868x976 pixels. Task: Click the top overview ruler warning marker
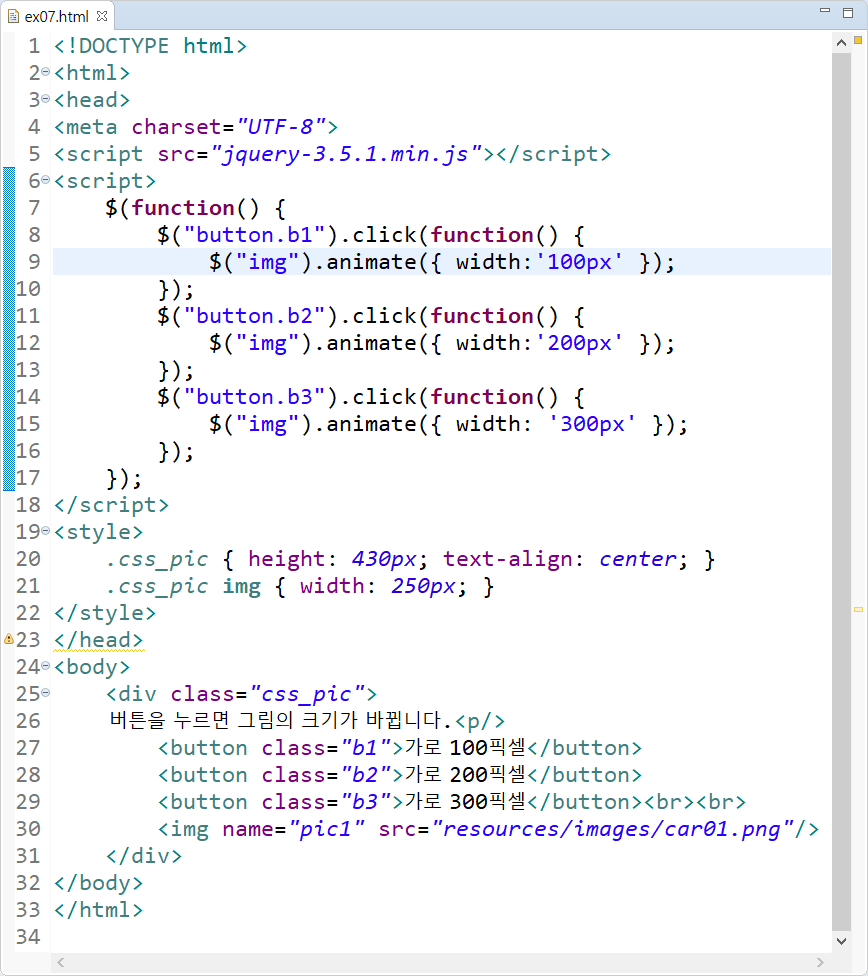click(x=858, y=40)
